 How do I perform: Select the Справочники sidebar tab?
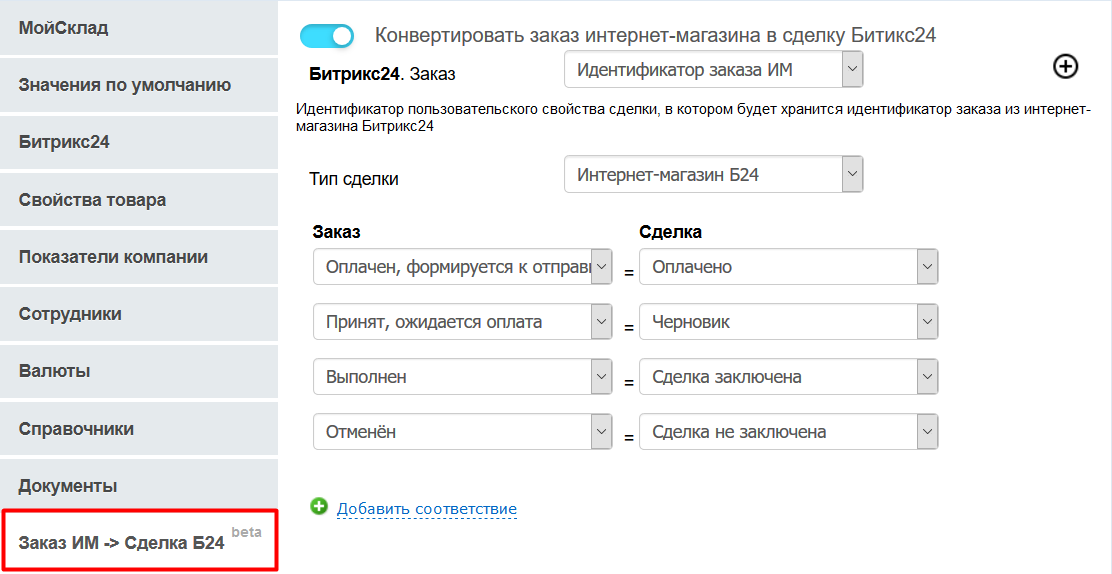tap(138, 429)
